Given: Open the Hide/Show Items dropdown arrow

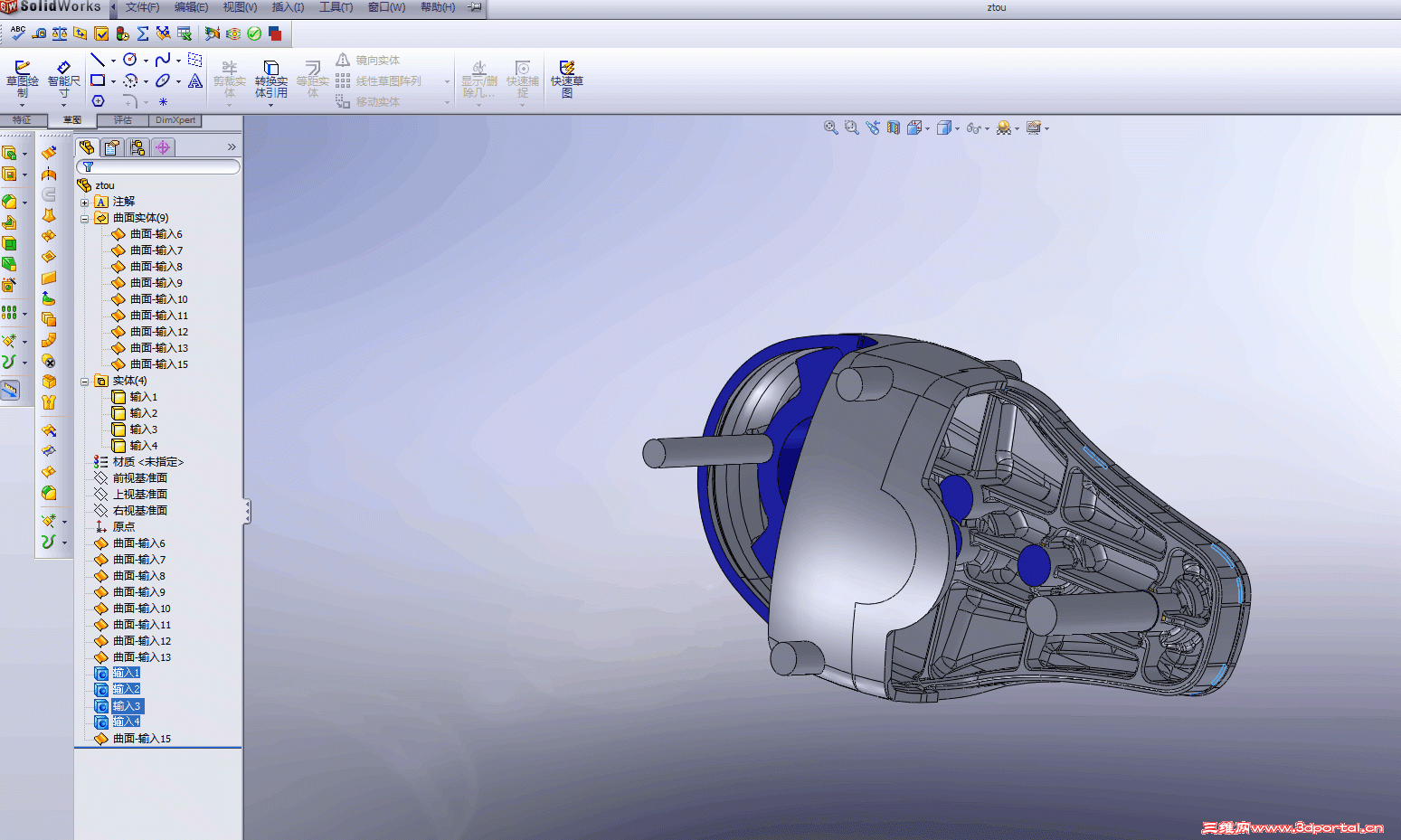Looking at the screenshot, I should 987,129.
